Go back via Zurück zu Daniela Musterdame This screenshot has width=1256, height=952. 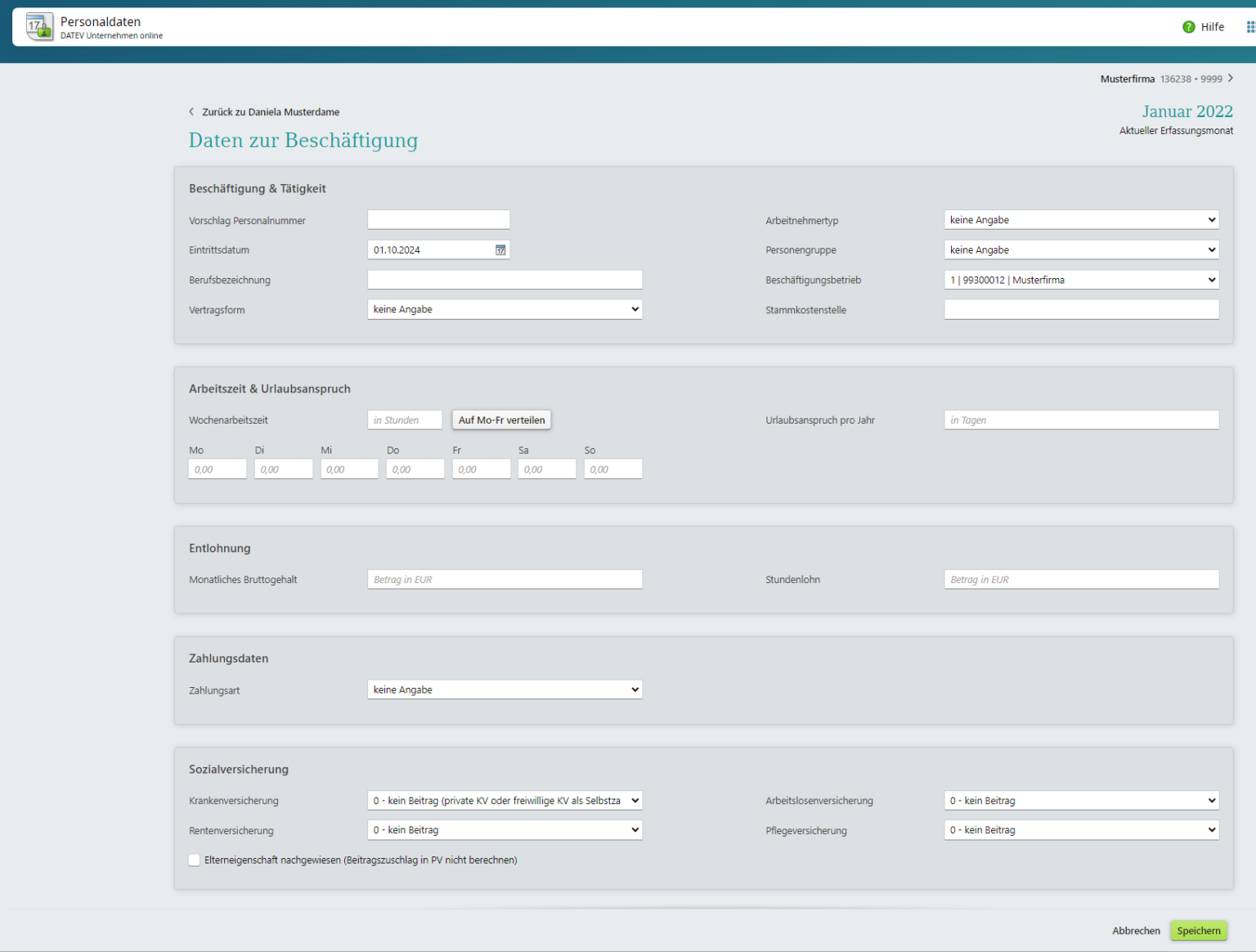271,112
